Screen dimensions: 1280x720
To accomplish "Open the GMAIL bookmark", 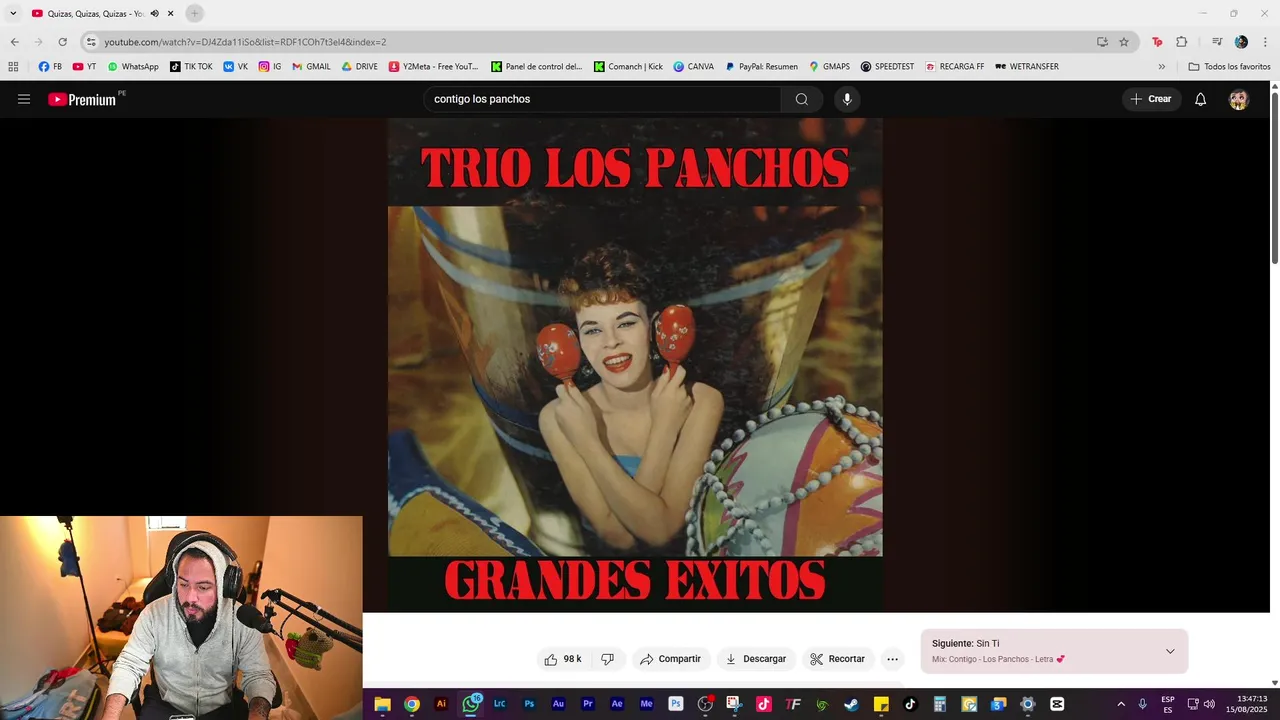I will tap(311, 67).
